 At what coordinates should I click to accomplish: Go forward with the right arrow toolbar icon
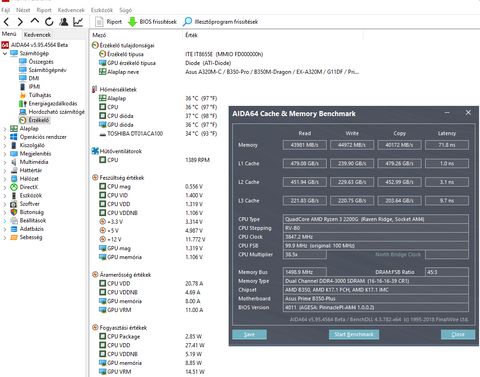click(20, 22)
